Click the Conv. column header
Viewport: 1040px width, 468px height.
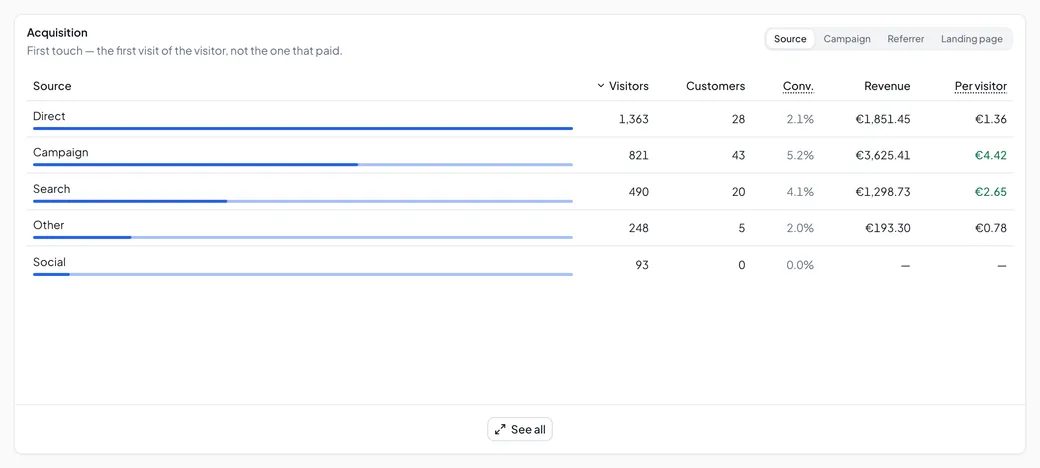tap(798, 86)
